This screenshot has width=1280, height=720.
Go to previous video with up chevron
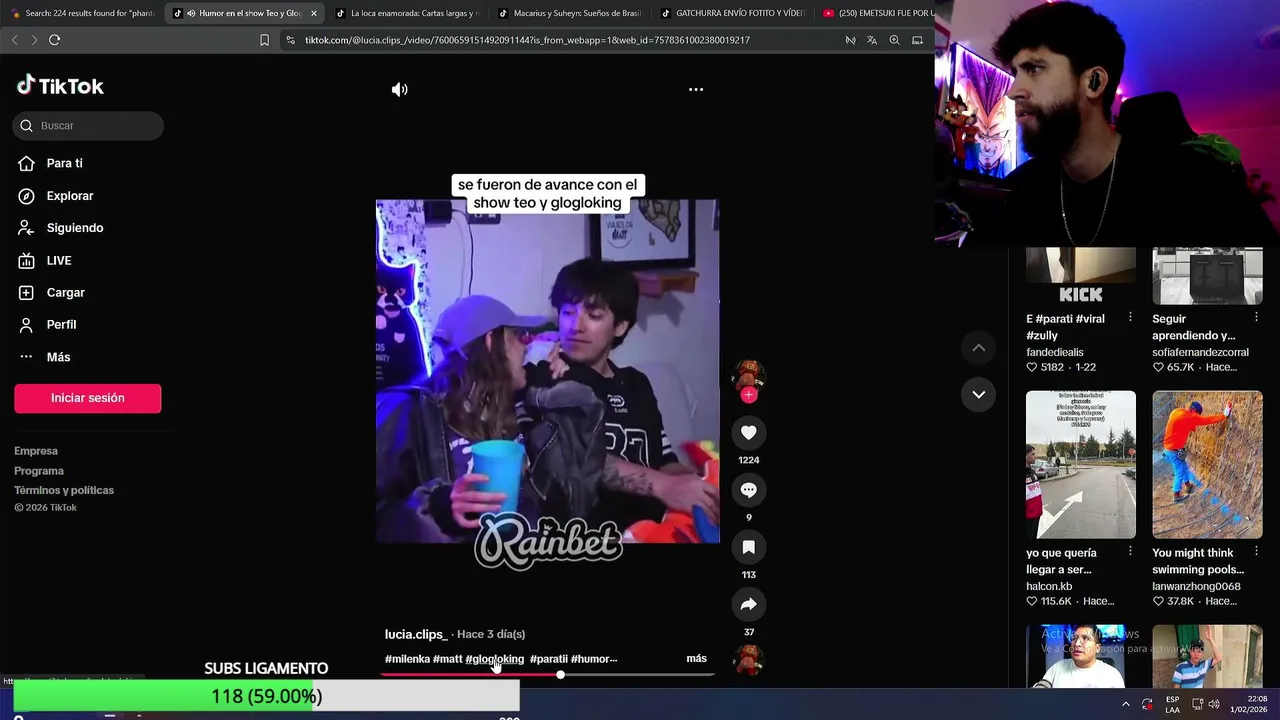click(979, 348)
